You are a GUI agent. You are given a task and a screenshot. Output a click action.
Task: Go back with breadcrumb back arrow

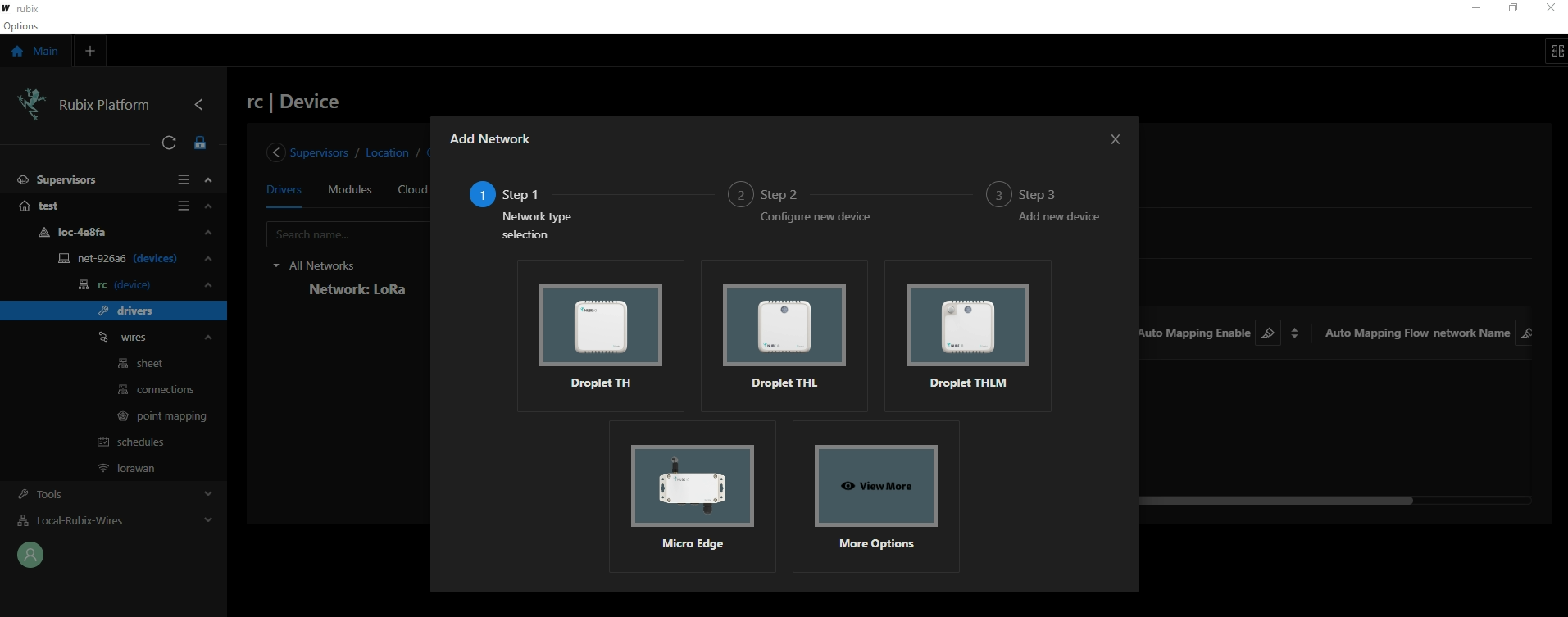276,152
